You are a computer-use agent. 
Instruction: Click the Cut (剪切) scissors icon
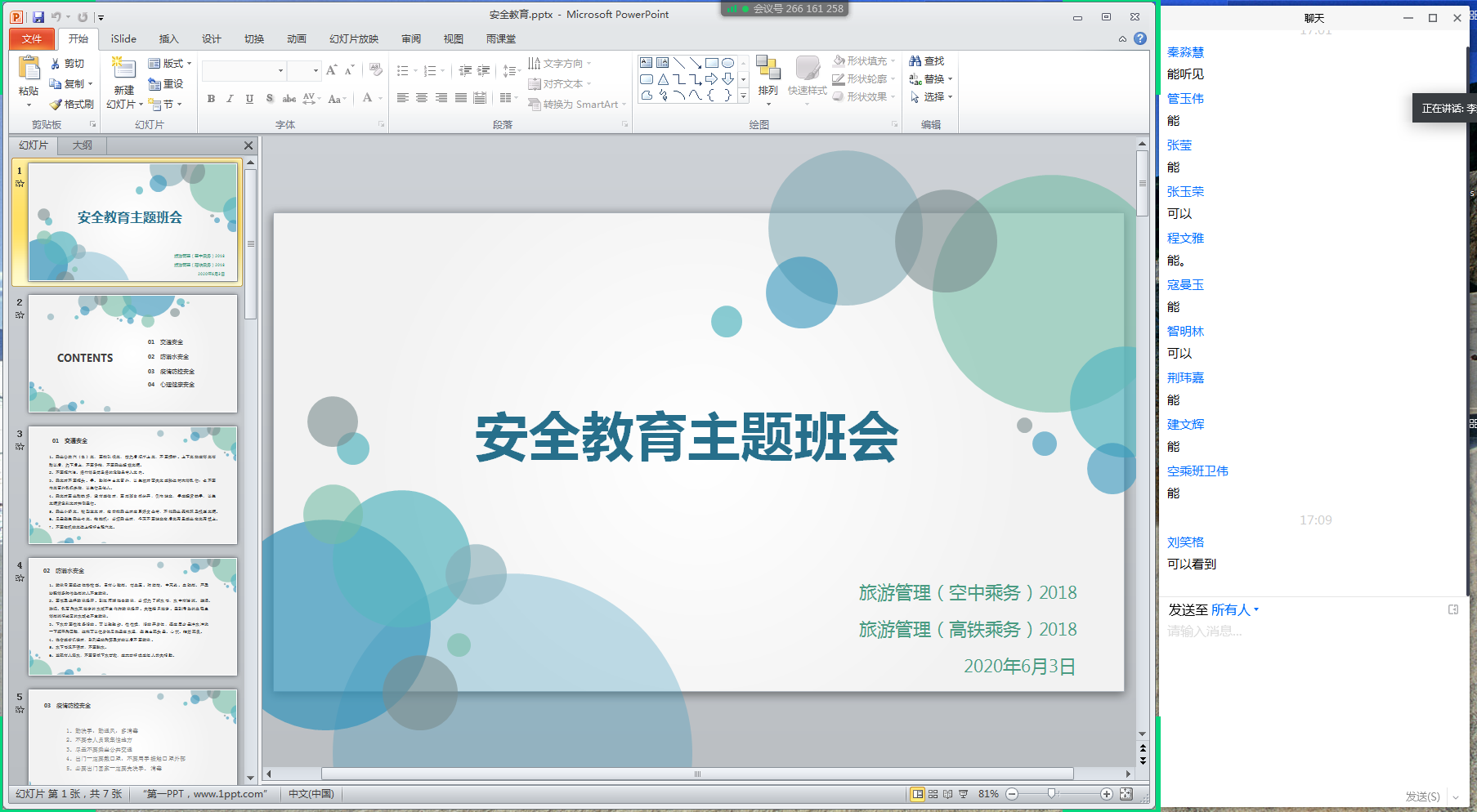tap(56, 64)
